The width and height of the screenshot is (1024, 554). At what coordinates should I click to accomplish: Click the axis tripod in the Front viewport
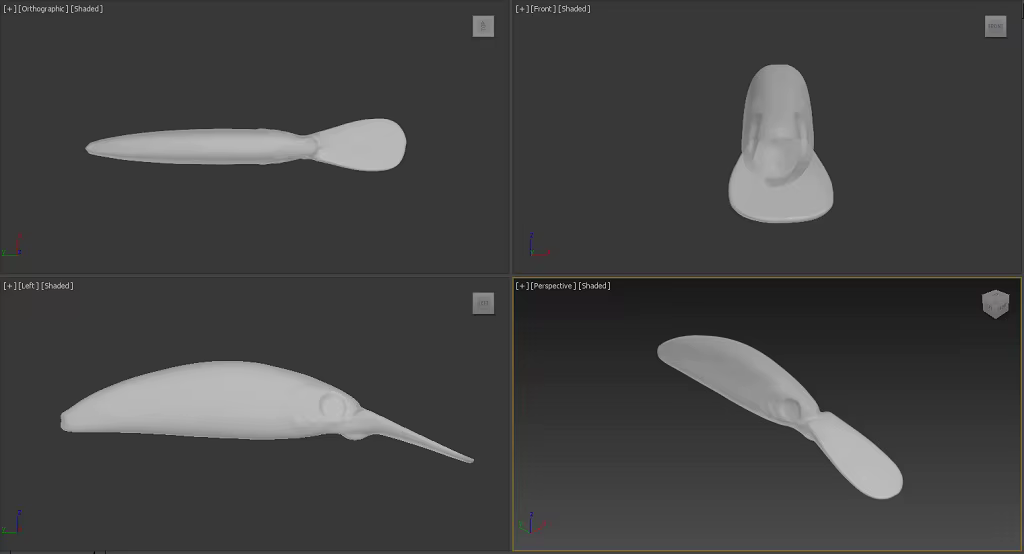(539, 245)
